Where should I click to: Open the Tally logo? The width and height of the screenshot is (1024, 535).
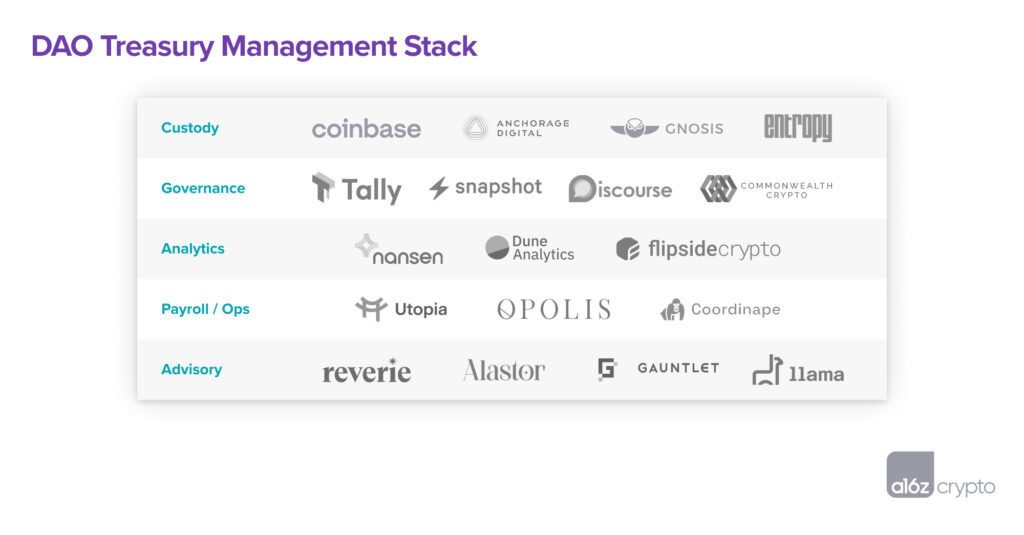[x=356, y=188]
